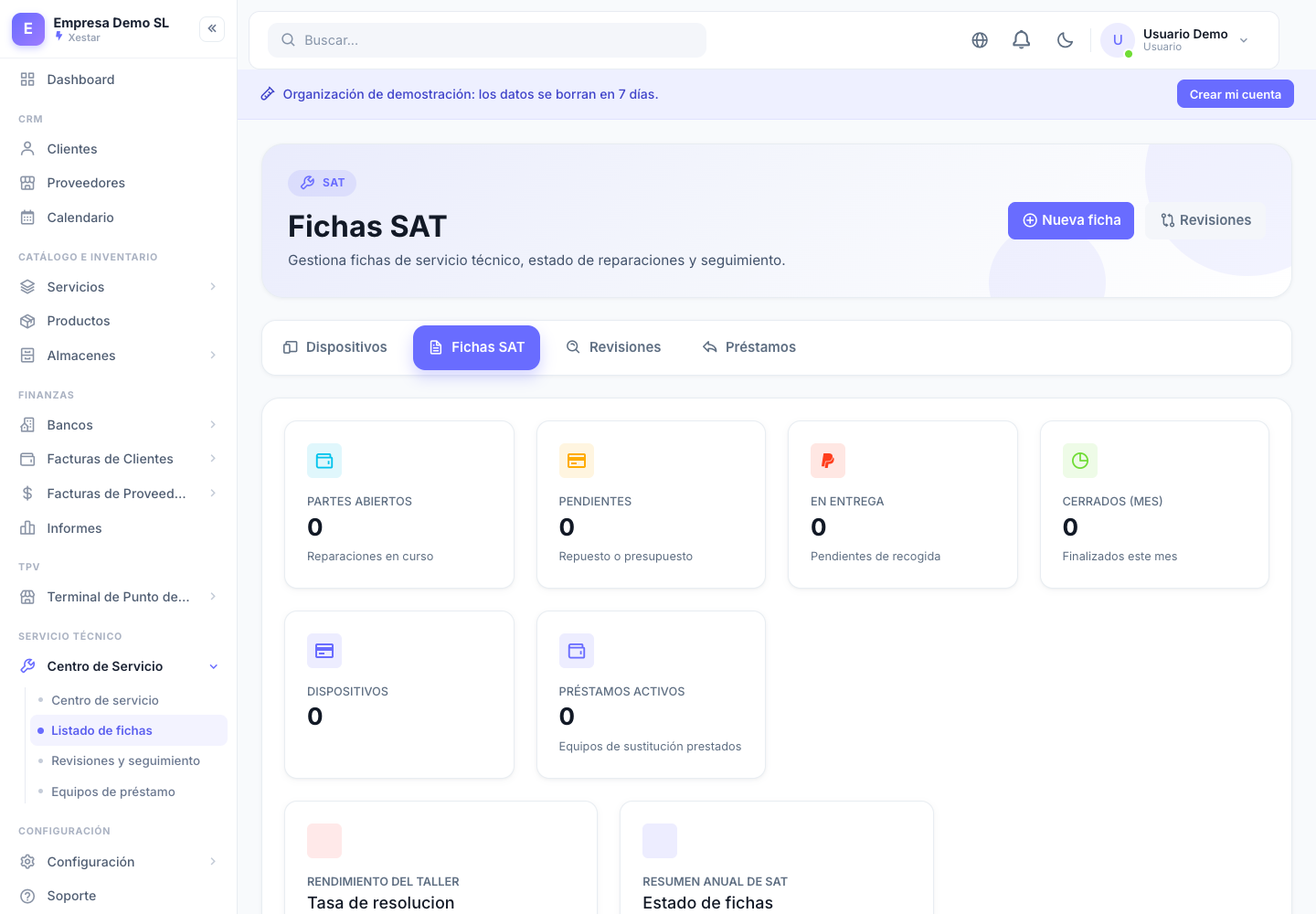This screenshot has width=1316, height=914.
Task: Collapse the sidebar with double-chevron icon
Action: point(212,28)
